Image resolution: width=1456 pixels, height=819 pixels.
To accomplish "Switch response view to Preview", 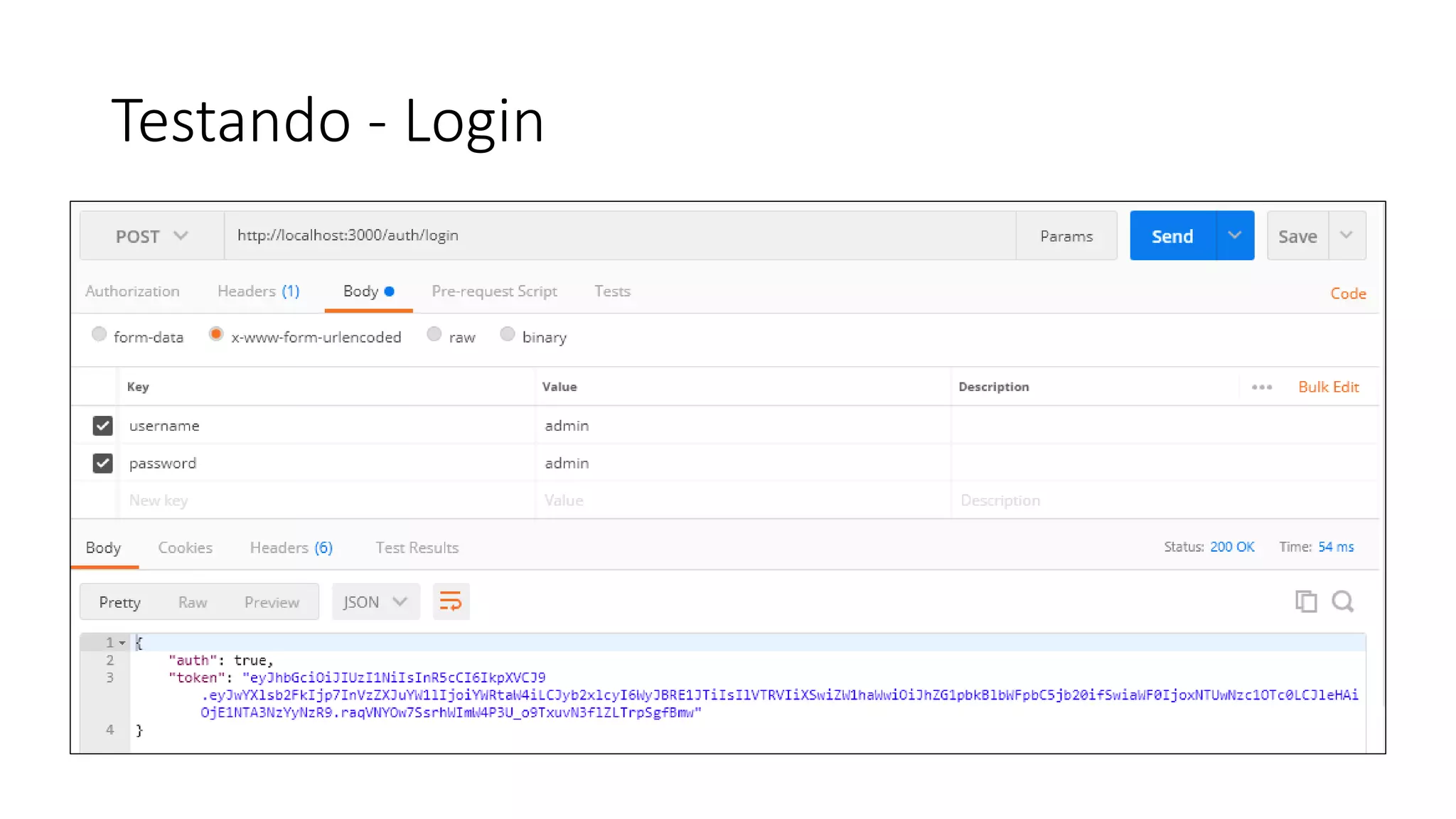I will point(272,602).
